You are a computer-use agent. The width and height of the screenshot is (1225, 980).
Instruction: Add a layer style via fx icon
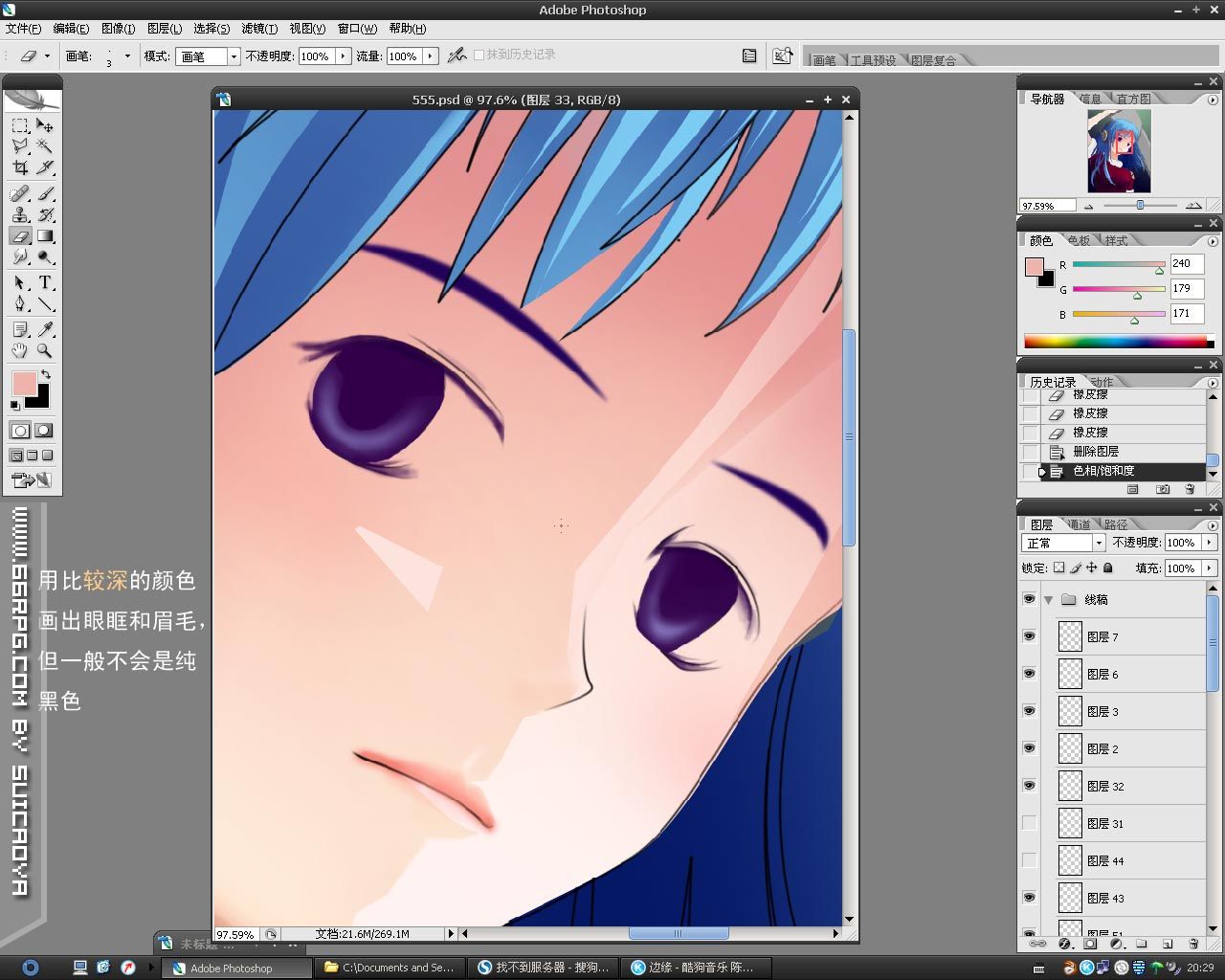(x=1065, y=944)
